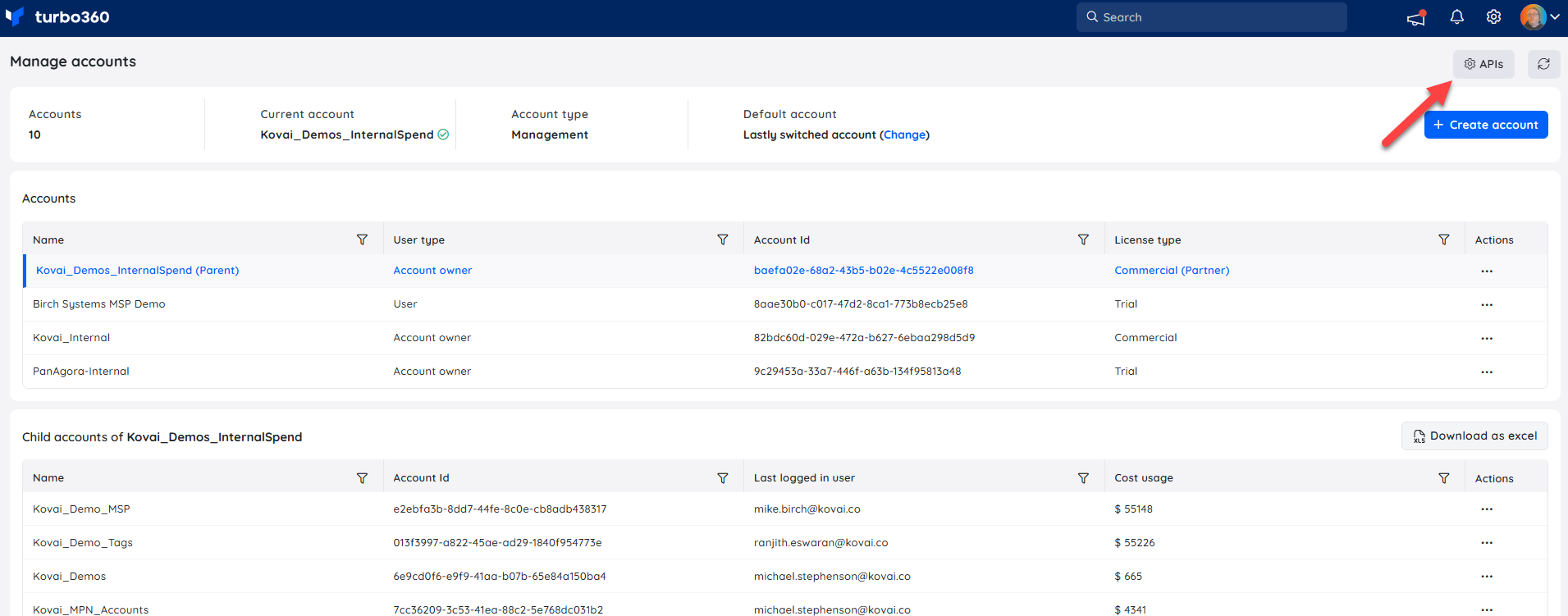The image size is (1568, 616).
Task: Click into the Search field
Action: click(x=1211, y=17)
